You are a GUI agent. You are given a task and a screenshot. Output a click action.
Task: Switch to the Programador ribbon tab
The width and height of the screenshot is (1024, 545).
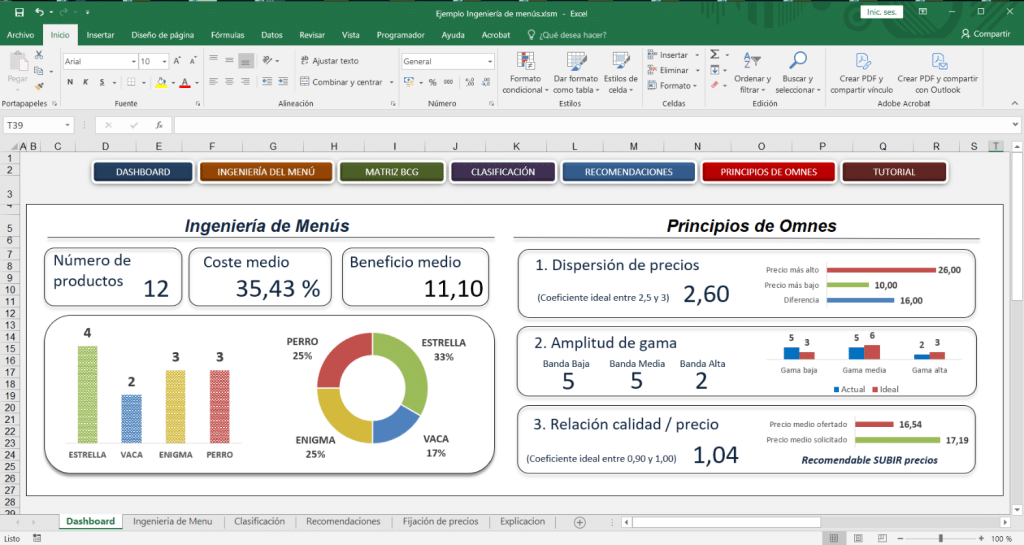400,35
